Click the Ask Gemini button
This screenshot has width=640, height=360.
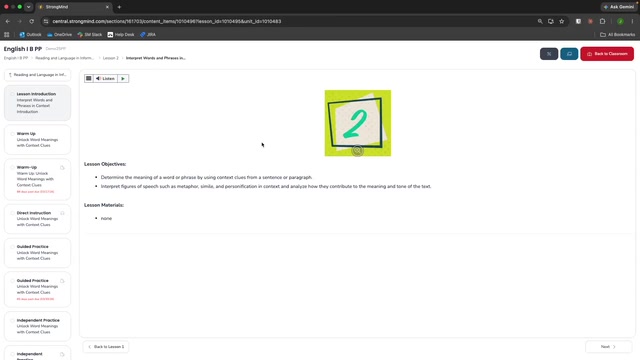[619, 7]
